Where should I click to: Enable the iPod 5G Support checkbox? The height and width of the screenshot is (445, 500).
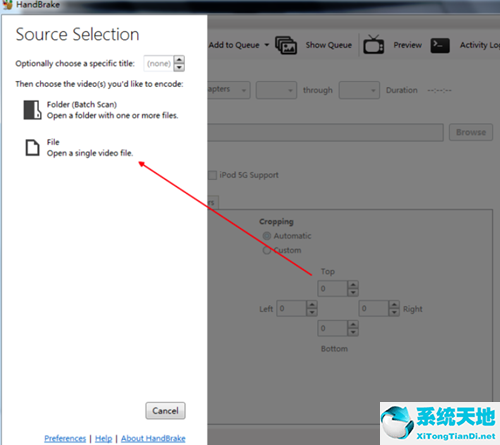(212, 175)
